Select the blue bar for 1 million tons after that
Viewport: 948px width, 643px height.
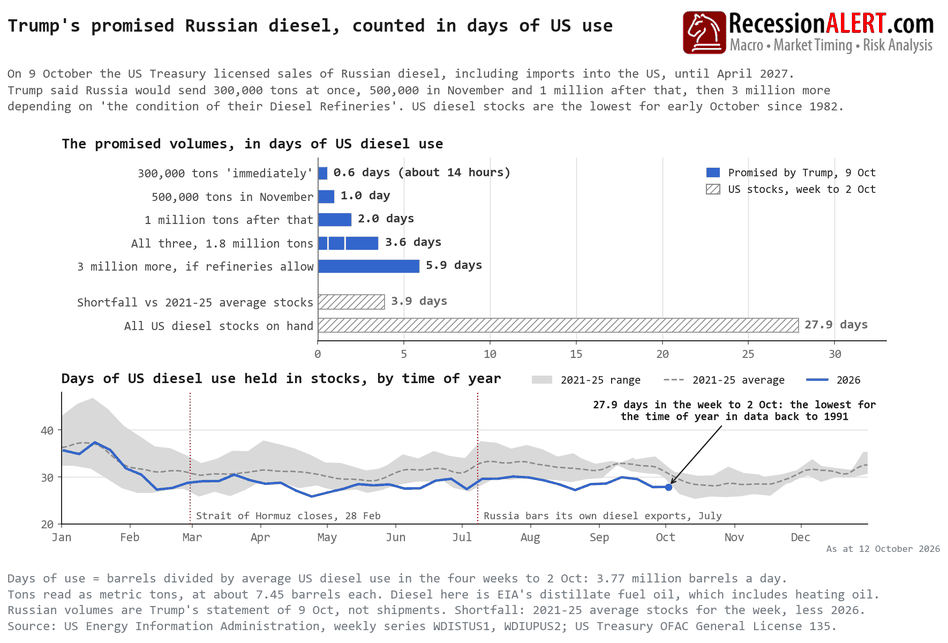[334, 219]
